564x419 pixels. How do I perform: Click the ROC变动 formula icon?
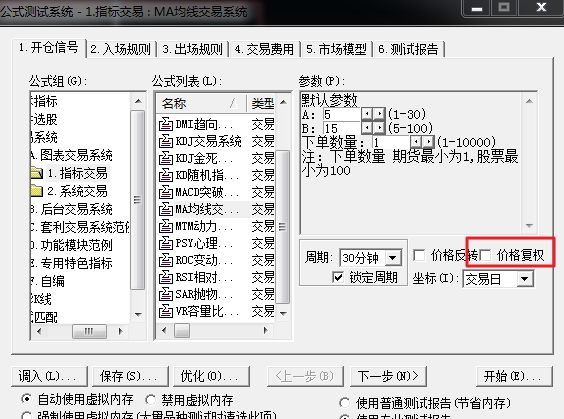point(165,260)
